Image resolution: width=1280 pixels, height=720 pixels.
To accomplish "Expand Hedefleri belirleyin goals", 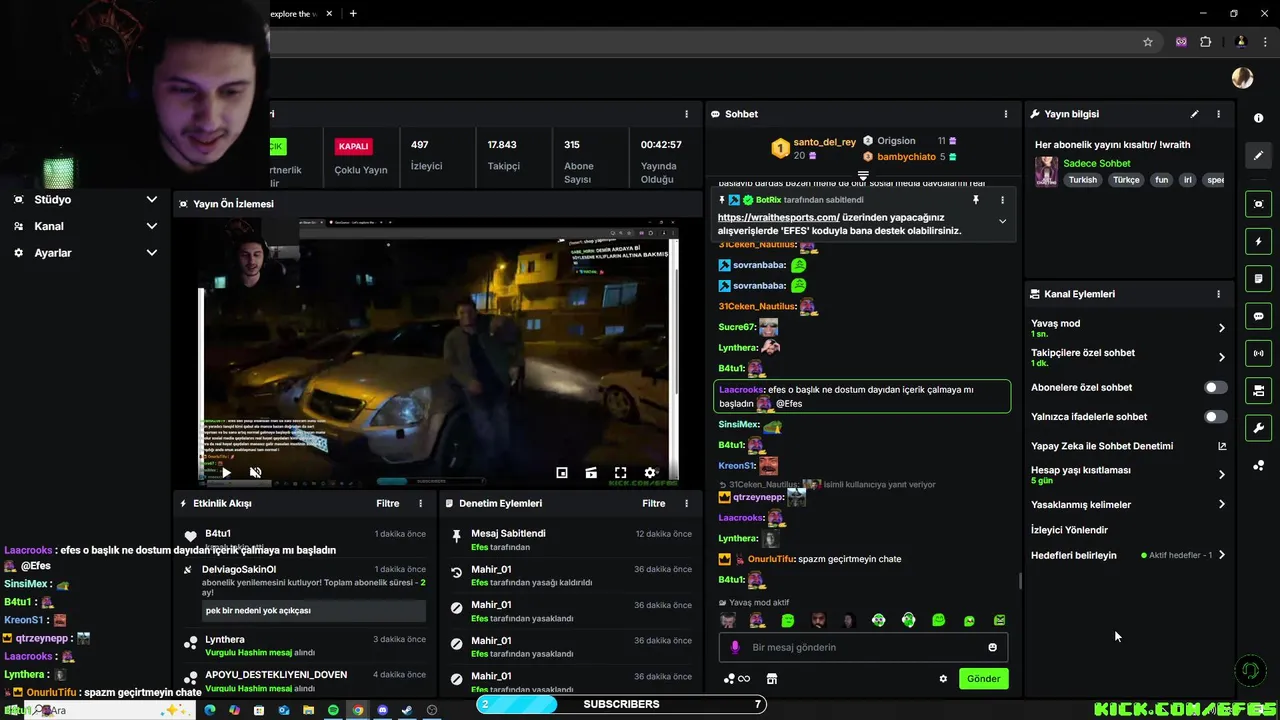I will click(1221, 555).
